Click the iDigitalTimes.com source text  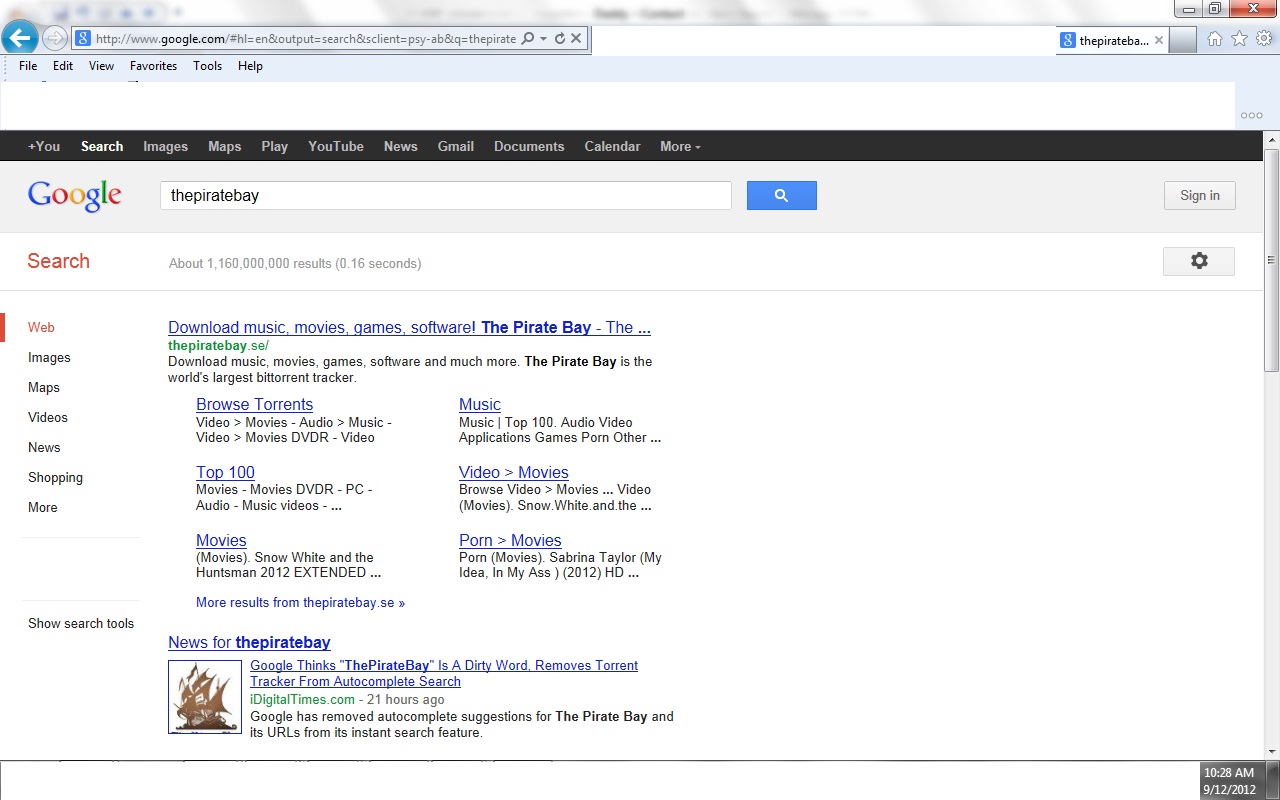302,699
